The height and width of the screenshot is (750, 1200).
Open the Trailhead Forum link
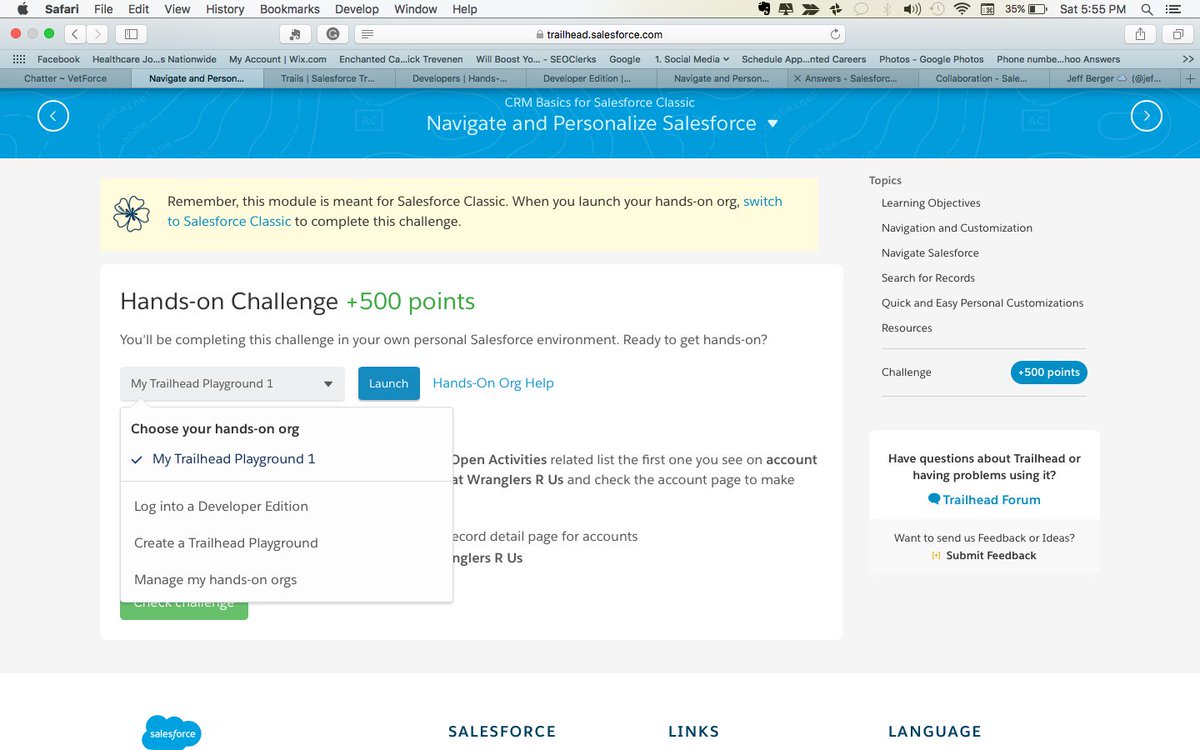pos(984,500)
